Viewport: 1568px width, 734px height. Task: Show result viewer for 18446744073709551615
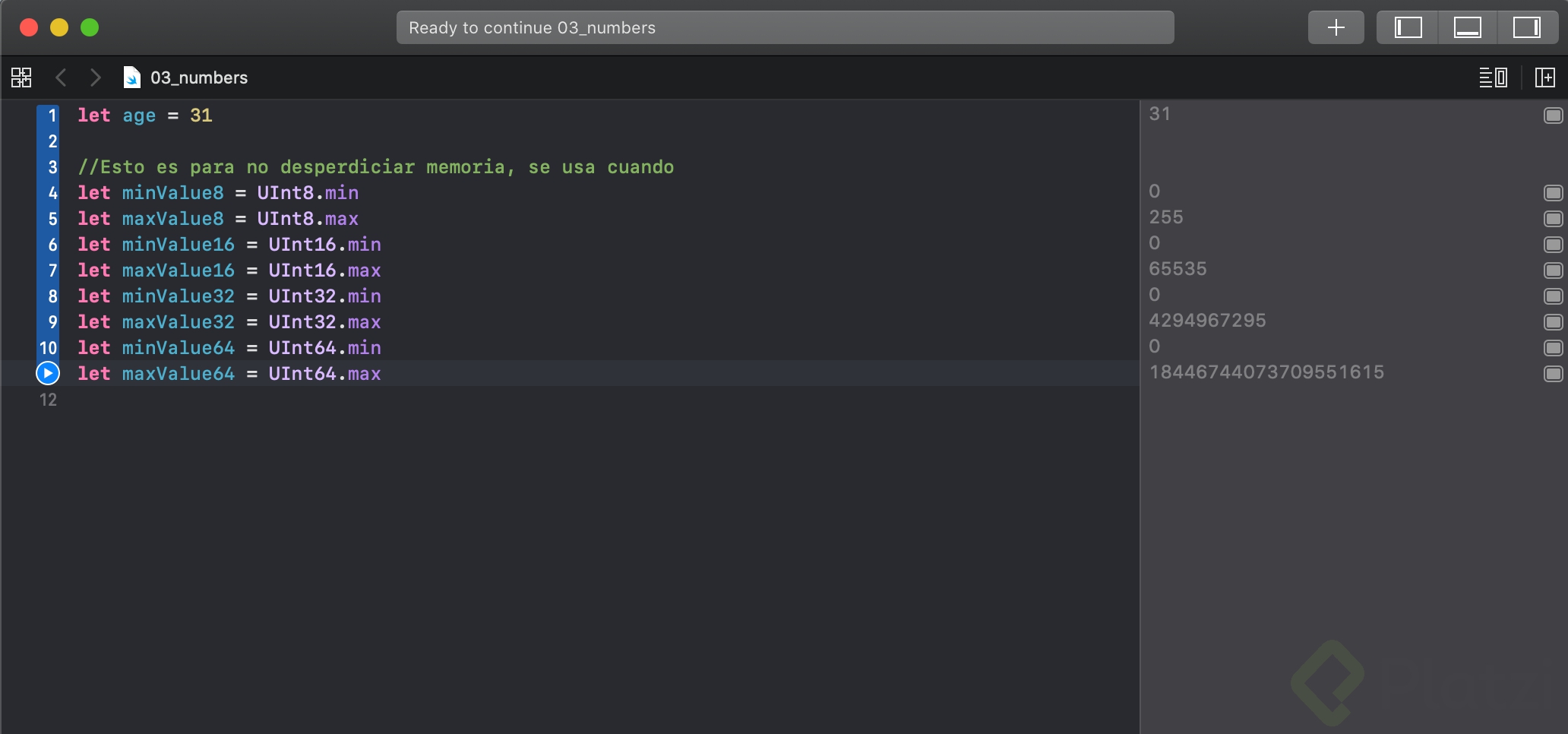(1554, 374)
